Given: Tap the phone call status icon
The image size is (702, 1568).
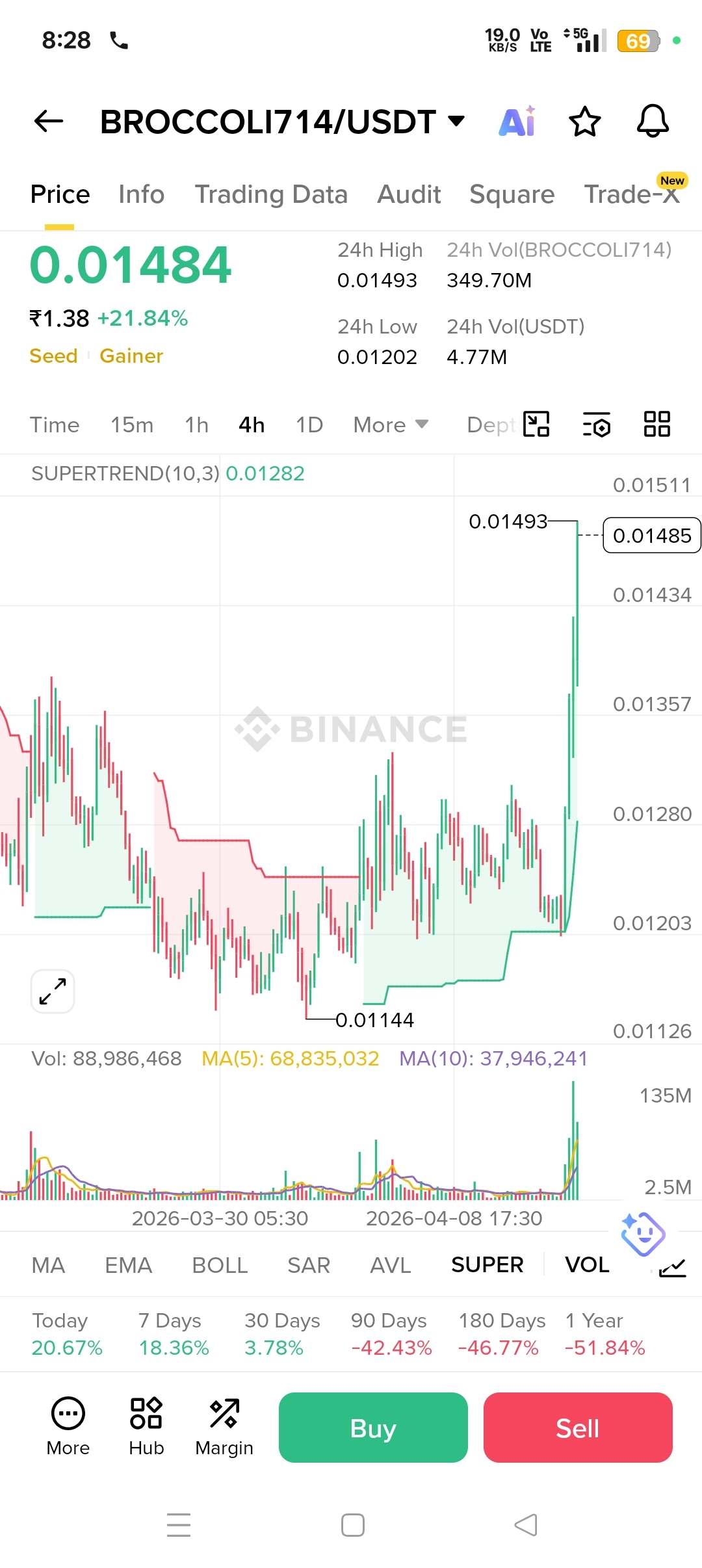Looking at the screenshot, I should (x=119, y=40).
